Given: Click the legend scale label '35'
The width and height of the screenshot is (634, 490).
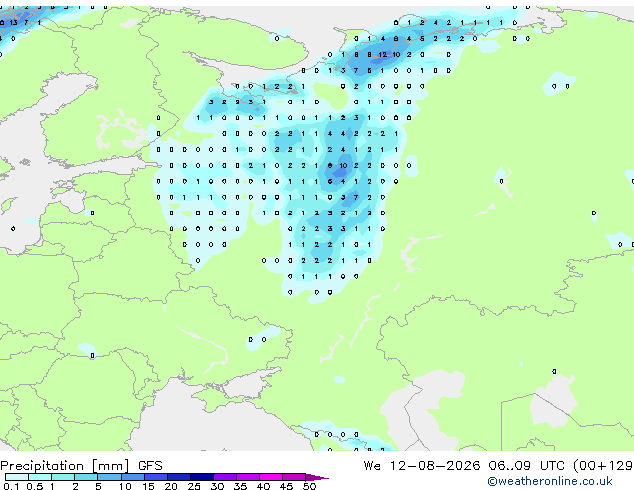Looking at the screenshot, I should pos(240,486).
